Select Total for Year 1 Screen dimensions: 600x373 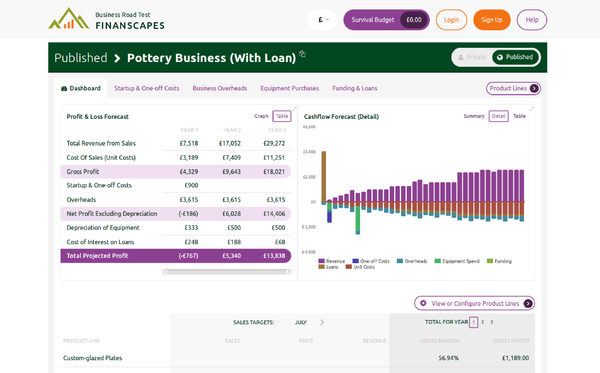coord(473,322)
